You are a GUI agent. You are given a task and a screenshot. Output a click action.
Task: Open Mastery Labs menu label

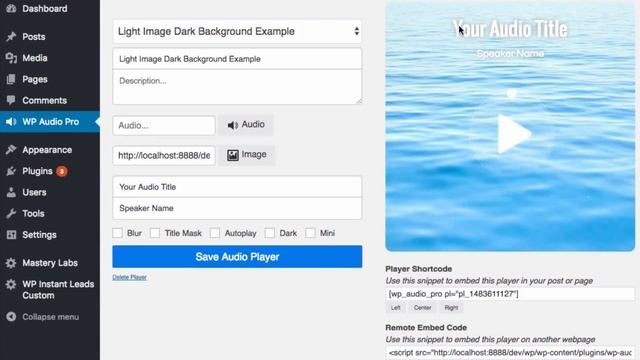click(50, 263)
